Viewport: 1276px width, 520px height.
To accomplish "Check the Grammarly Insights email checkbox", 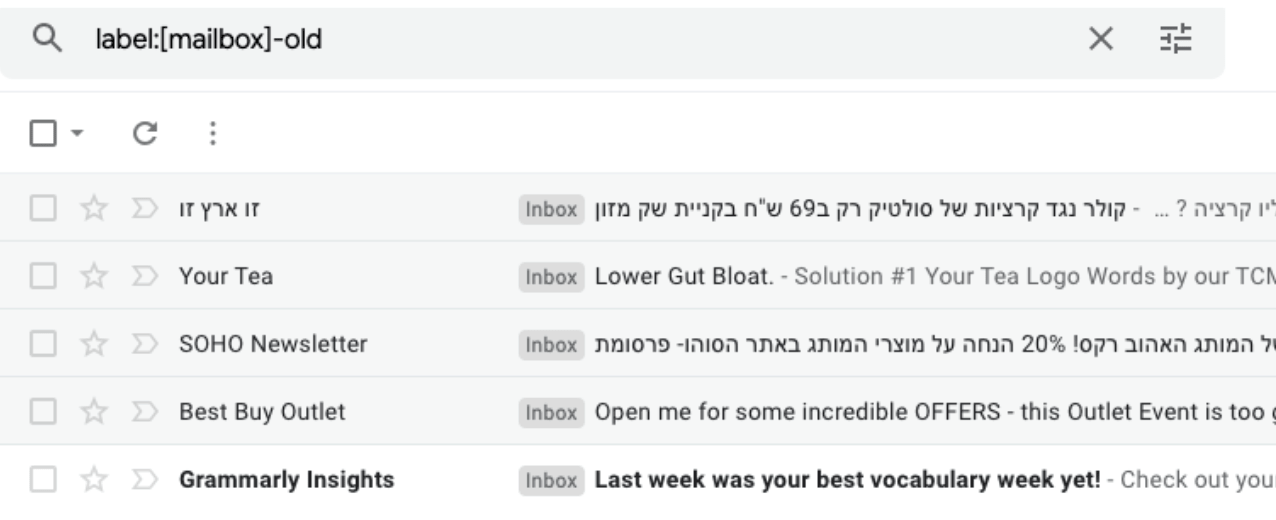I will [x=43, y=481].
